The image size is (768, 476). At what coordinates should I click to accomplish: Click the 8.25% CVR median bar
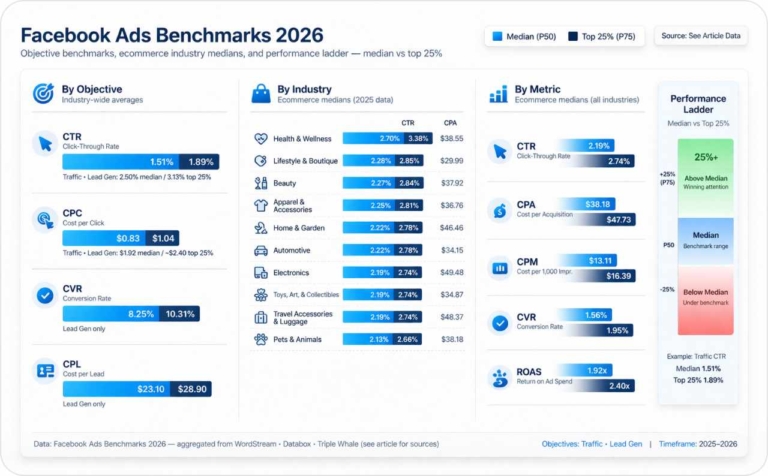point(111,314)
